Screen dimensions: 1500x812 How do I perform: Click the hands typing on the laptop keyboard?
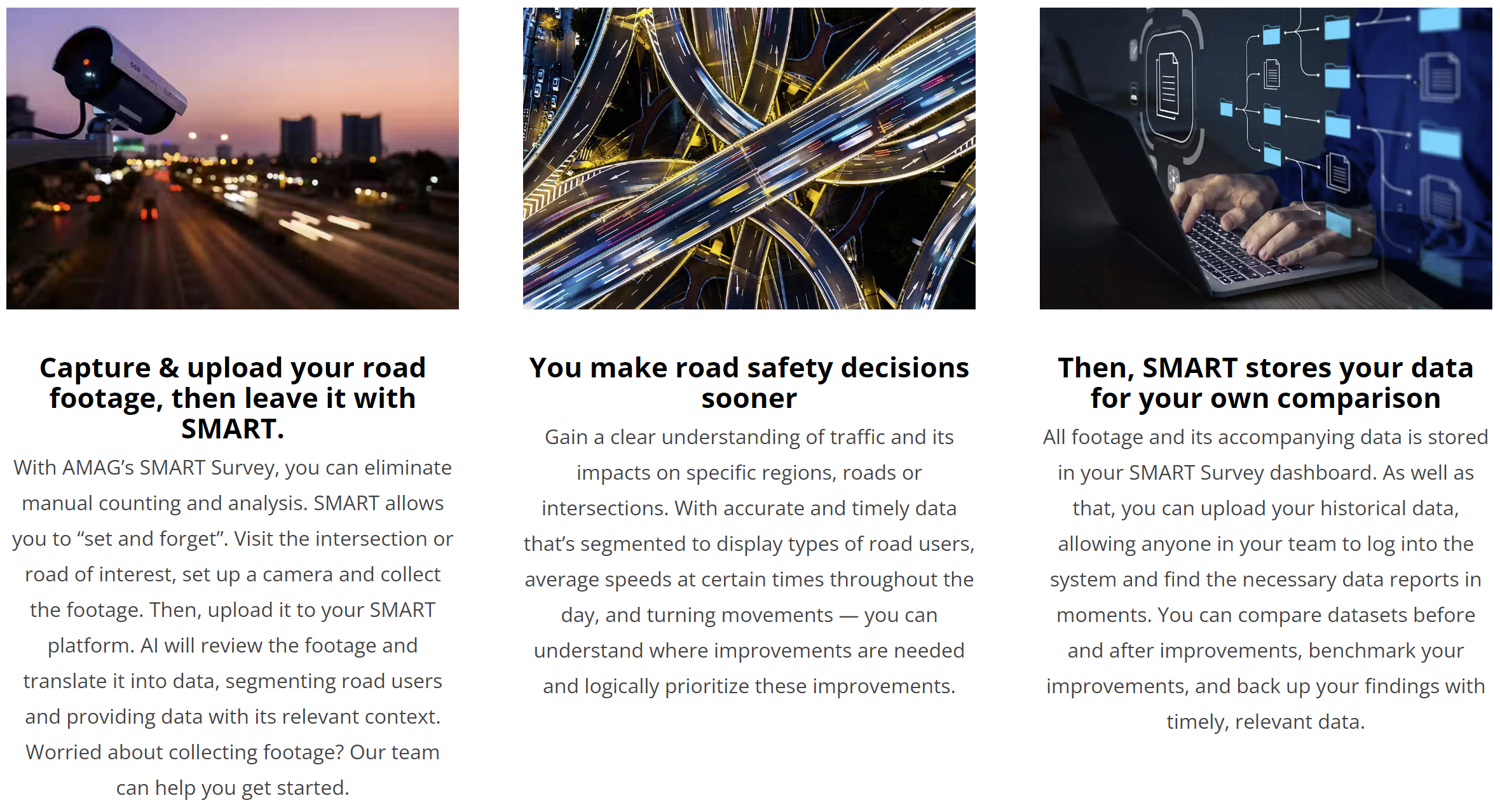point(1246,222)
